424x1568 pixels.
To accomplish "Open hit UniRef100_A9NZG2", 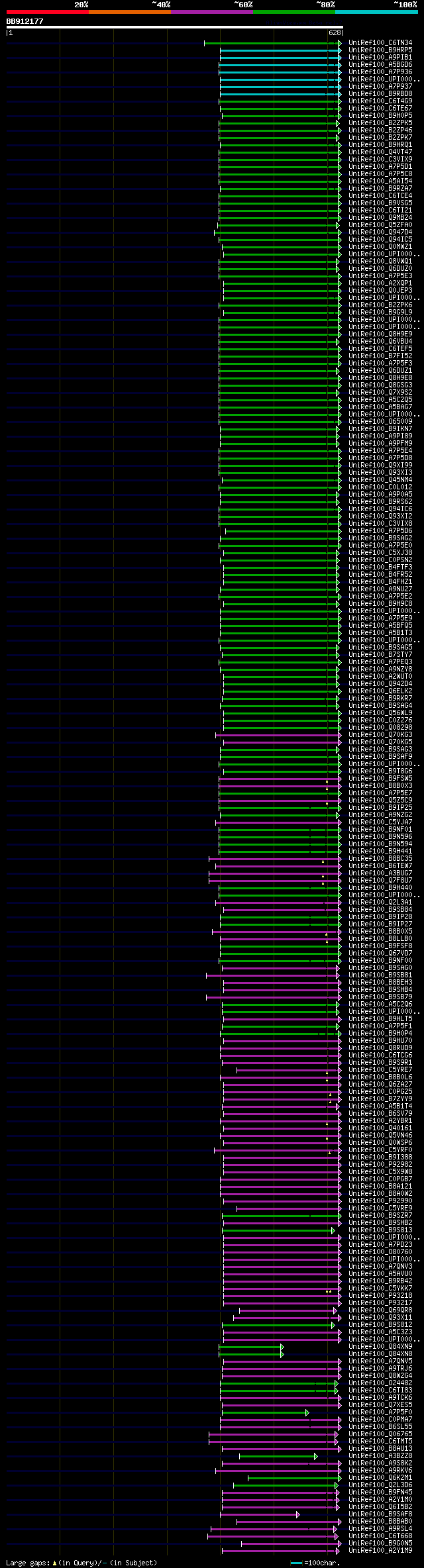I will coord(380,815).
